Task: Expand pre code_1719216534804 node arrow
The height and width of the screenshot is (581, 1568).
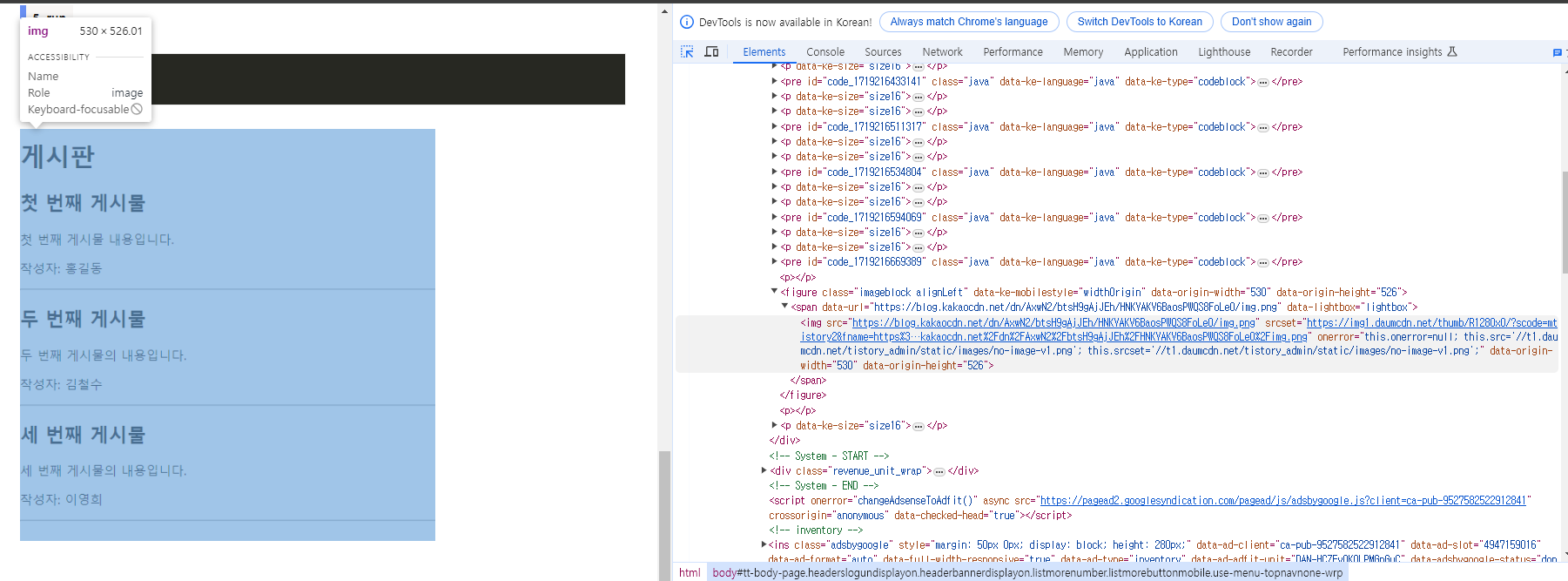Action: (x=775, y=172)
